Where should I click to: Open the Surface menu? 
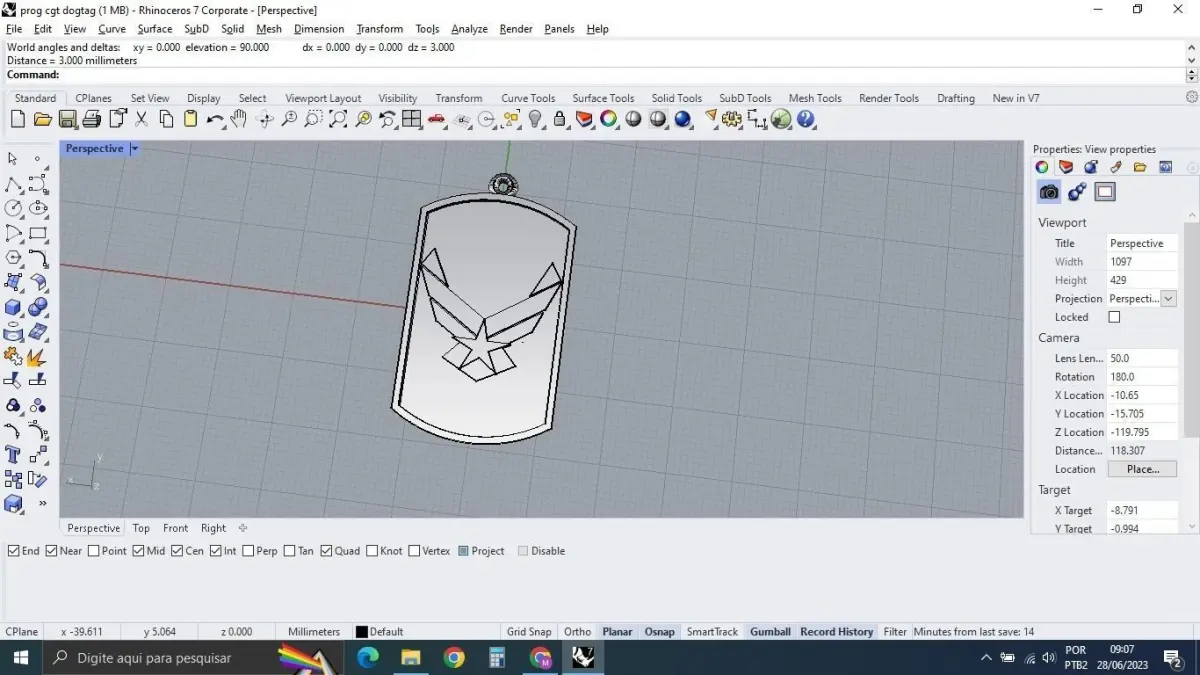point(155,29)
